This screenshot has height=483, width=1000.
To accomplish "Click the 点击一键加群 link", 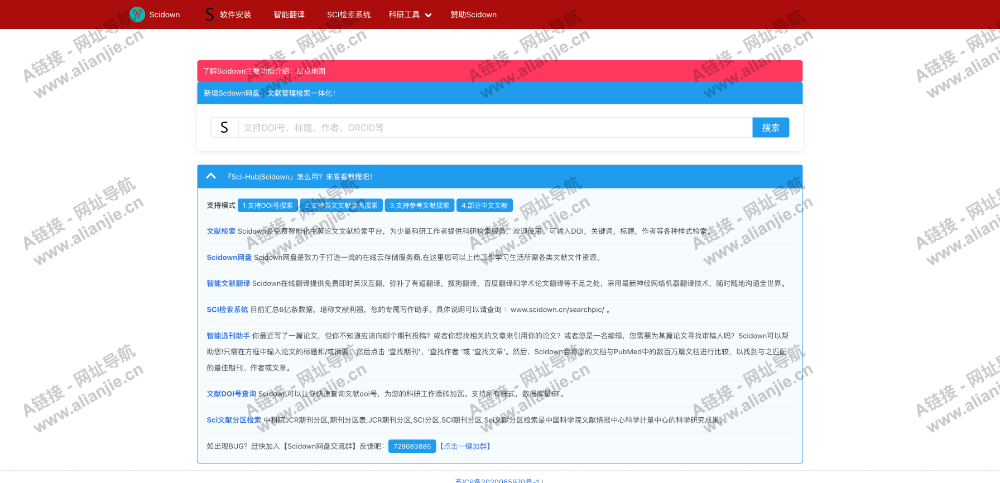I will pyautogui.click(x=465, y=446).
